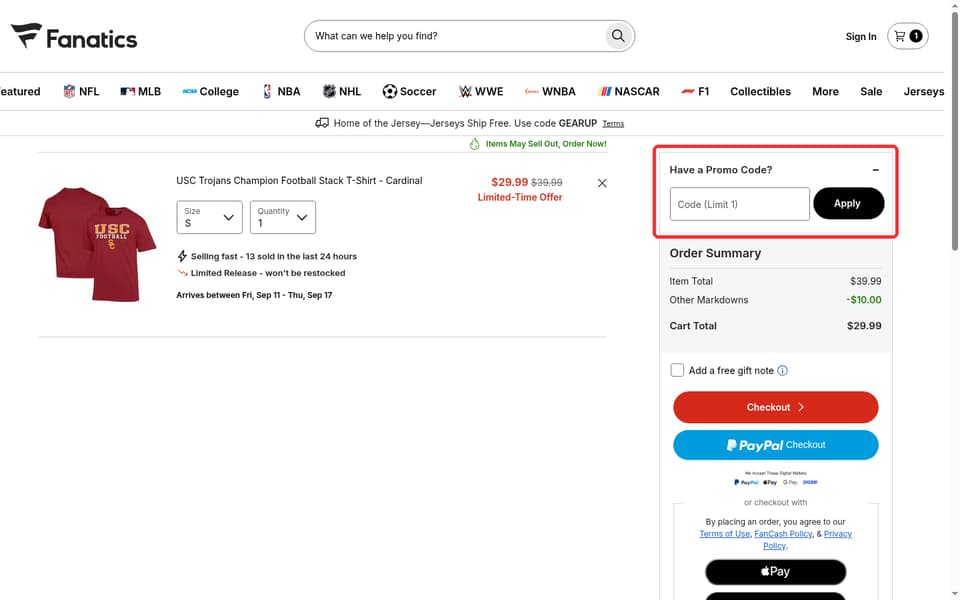The width and height of the screenshot is (960, 600).
Task: Click the WWE logo icon
Action: click(465, 91)
